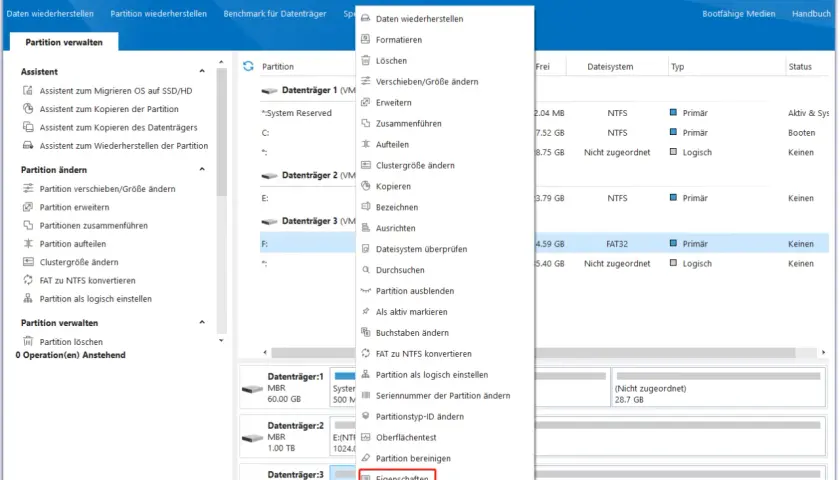This screenshot has height=480, width=840.
Task: Sort by the Typ column header
Action: point(677,66)
